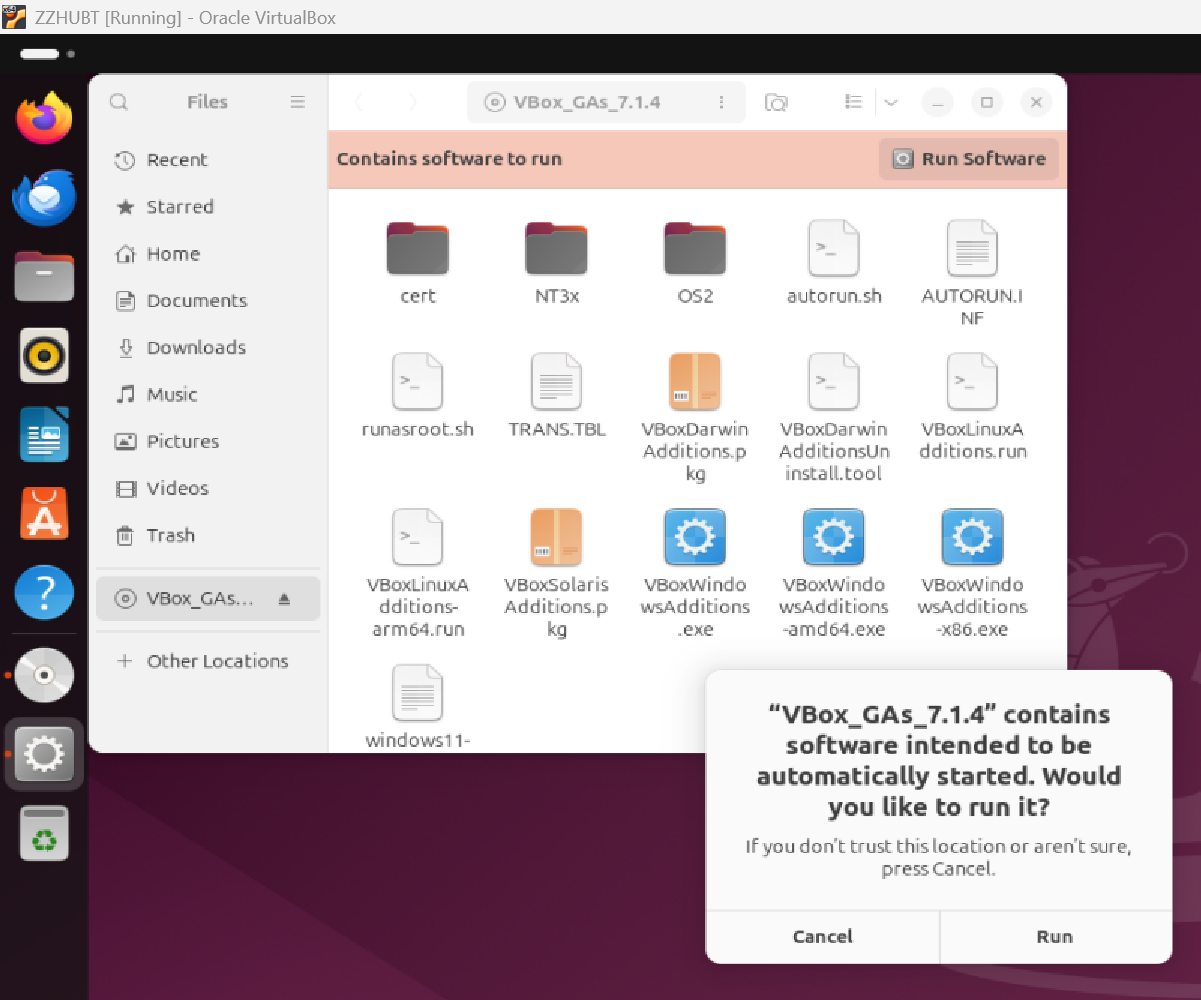Select VBoxDarwinAdditionsUninstall.tool file
The height and width of the screenshot is (1000, 1201).
[x=834, y=418]
